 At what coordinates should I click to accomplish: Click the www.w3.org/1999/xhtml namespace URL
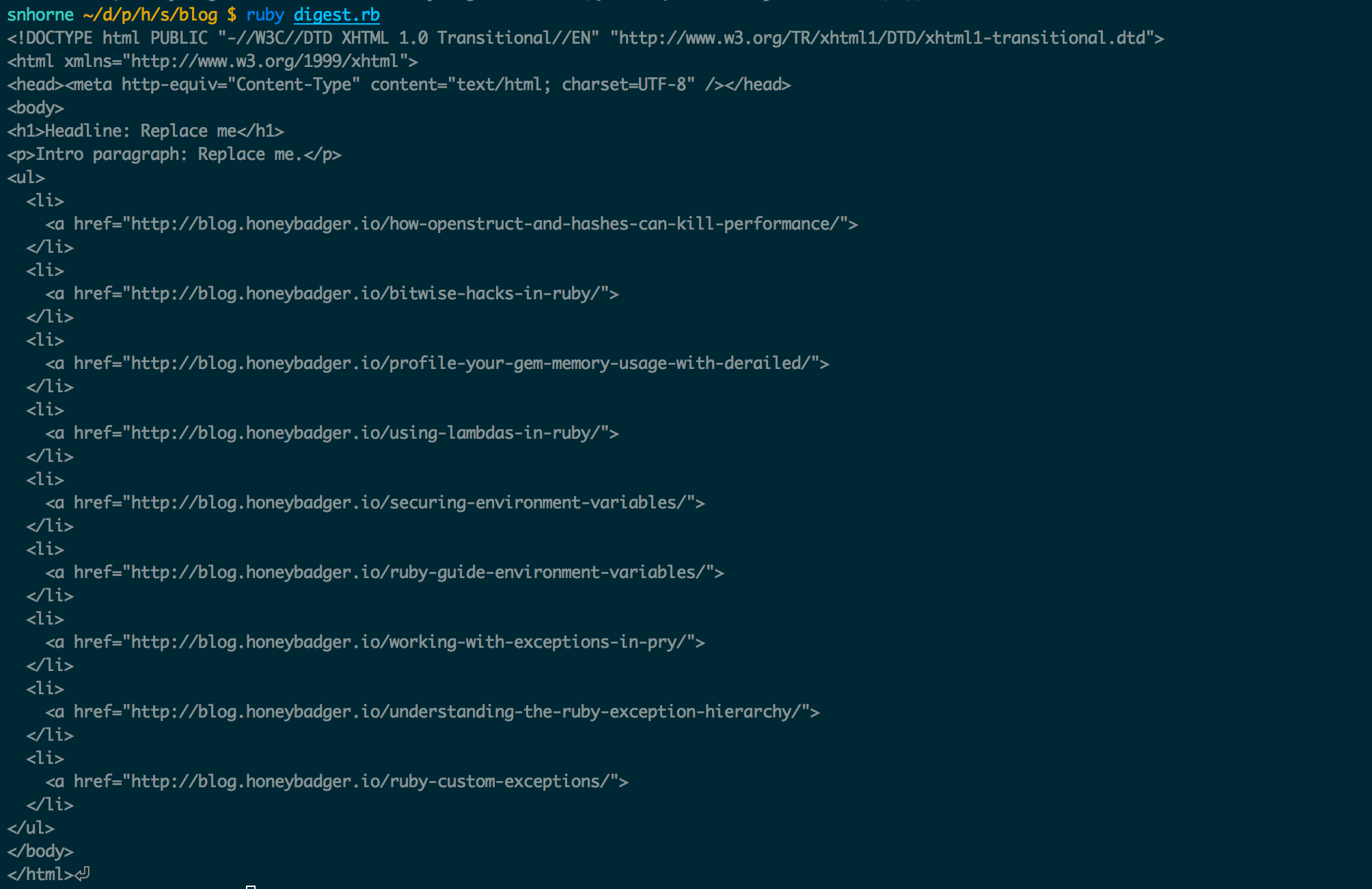coord(265,61)
